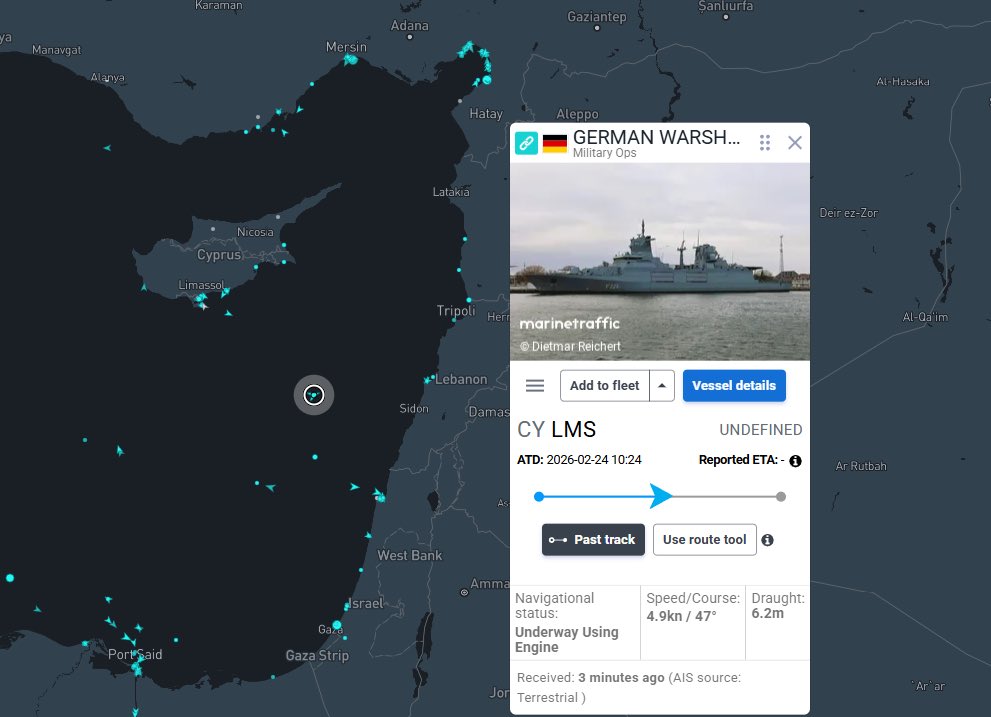Click the dotted drag handle icon
Screen dimensions: 991x717
pyautogui.click(x=764, y=142)
